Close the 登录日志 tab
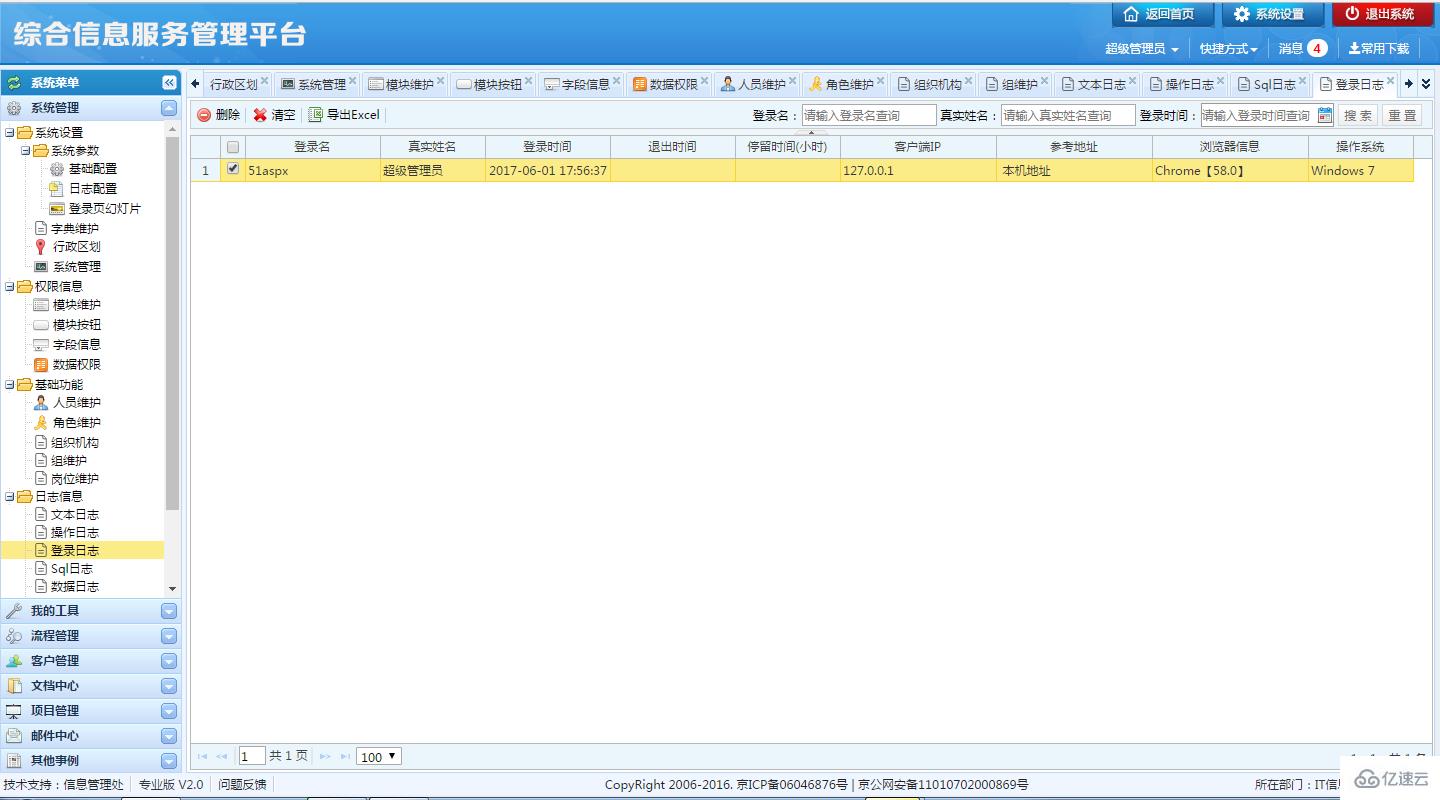Image resolution: width=1440 pixels, height=800 pixels. coord(1391,81)
